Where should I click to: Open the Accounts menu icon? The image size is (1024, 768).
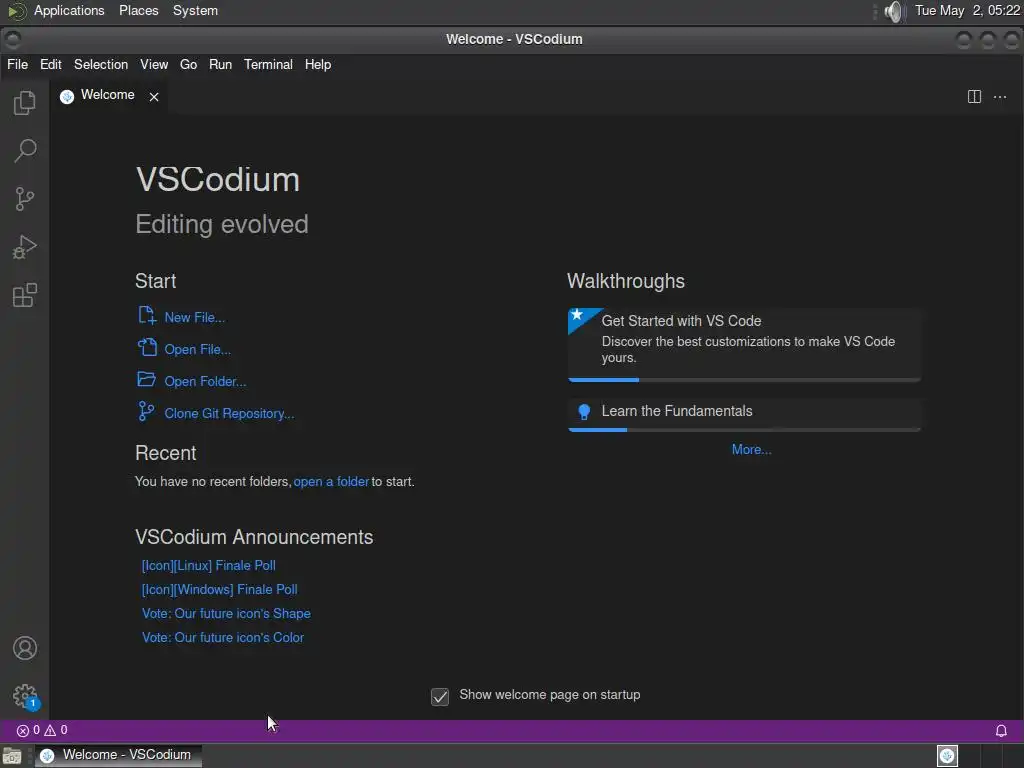(25, 648)
